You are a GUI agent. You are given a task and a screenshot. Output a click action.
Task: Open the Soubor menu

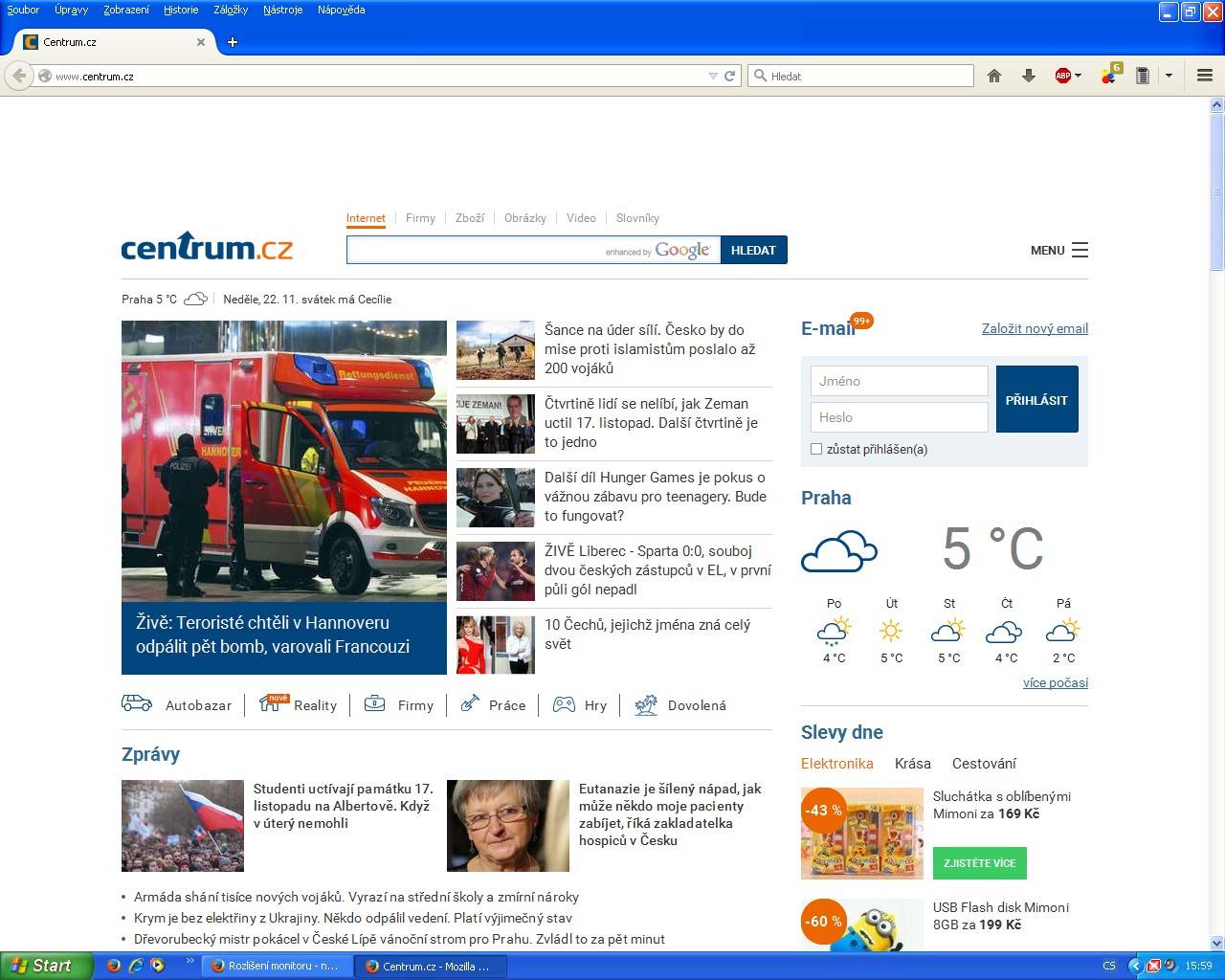(23, 10)
